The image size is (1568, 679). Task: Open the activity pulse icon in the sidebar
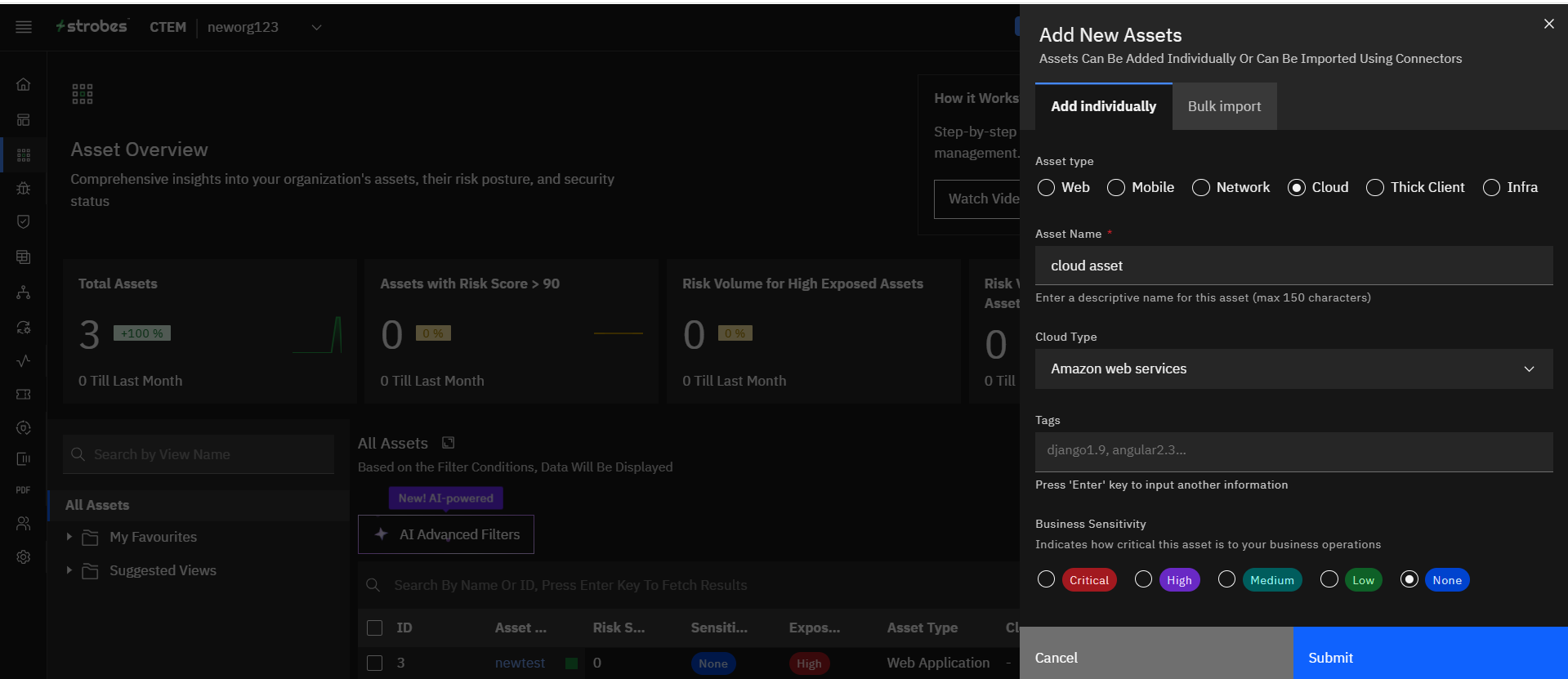[24, 360]
